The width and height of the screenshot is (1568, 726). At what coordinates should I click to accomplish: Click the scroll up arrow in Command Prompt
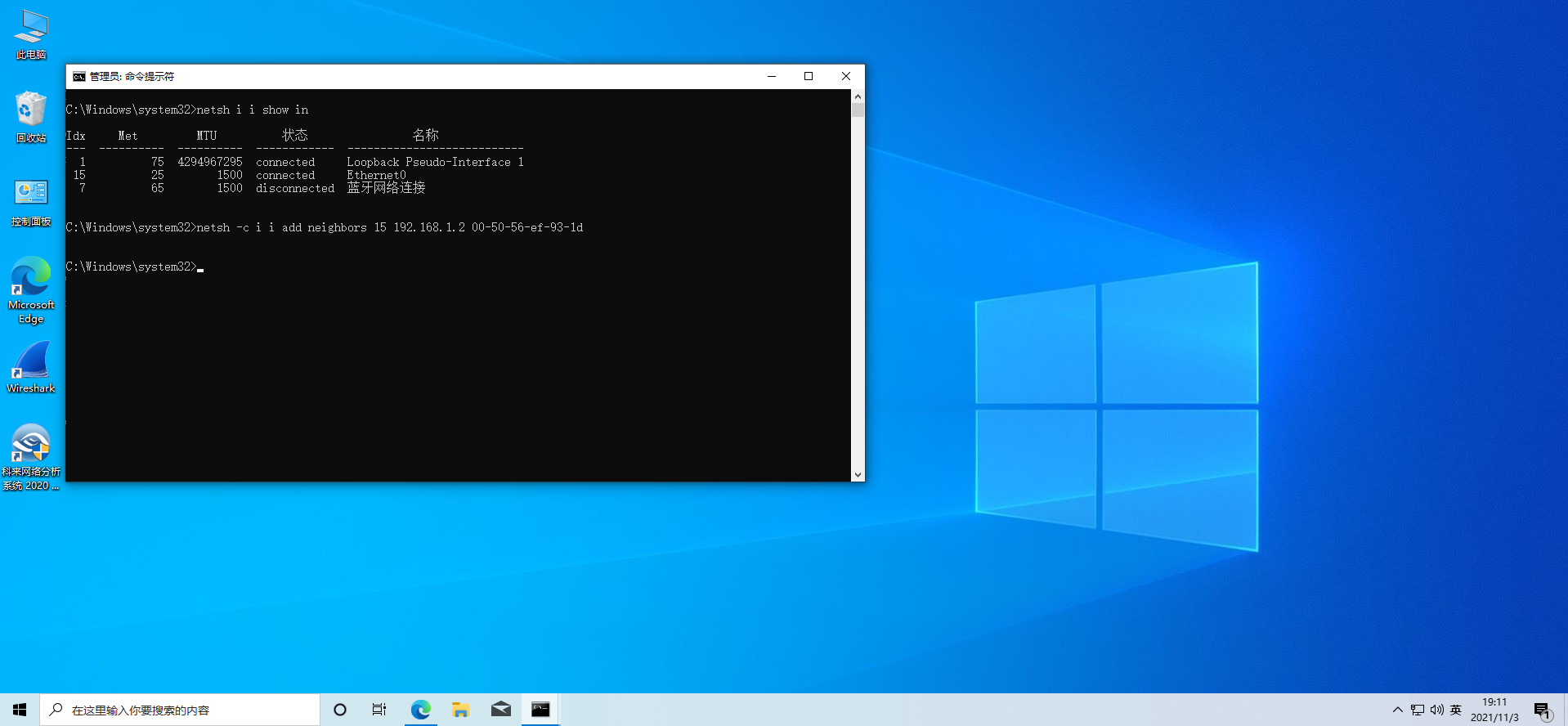coord(858,96)
